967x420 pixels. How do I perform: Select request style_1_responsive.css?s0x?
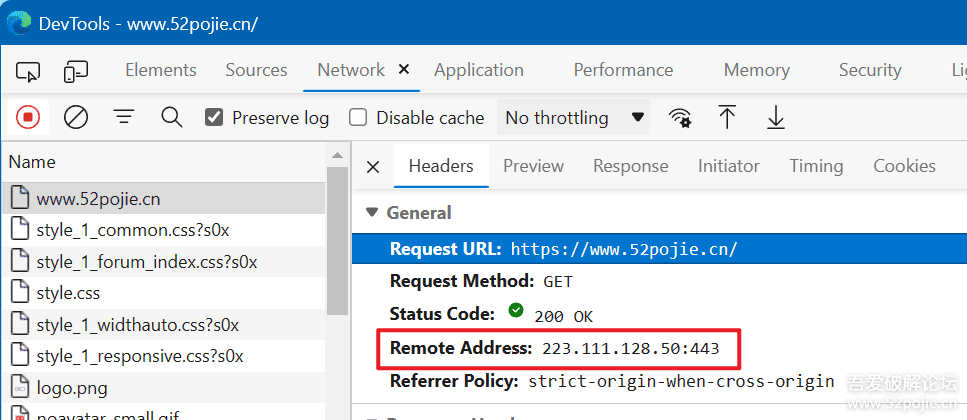[163, 356]
